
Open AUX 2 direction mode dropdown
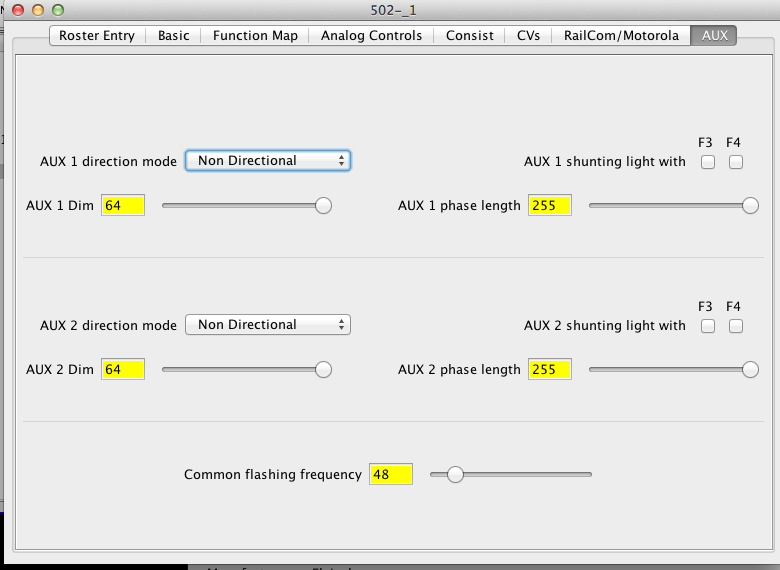point(268,325)
